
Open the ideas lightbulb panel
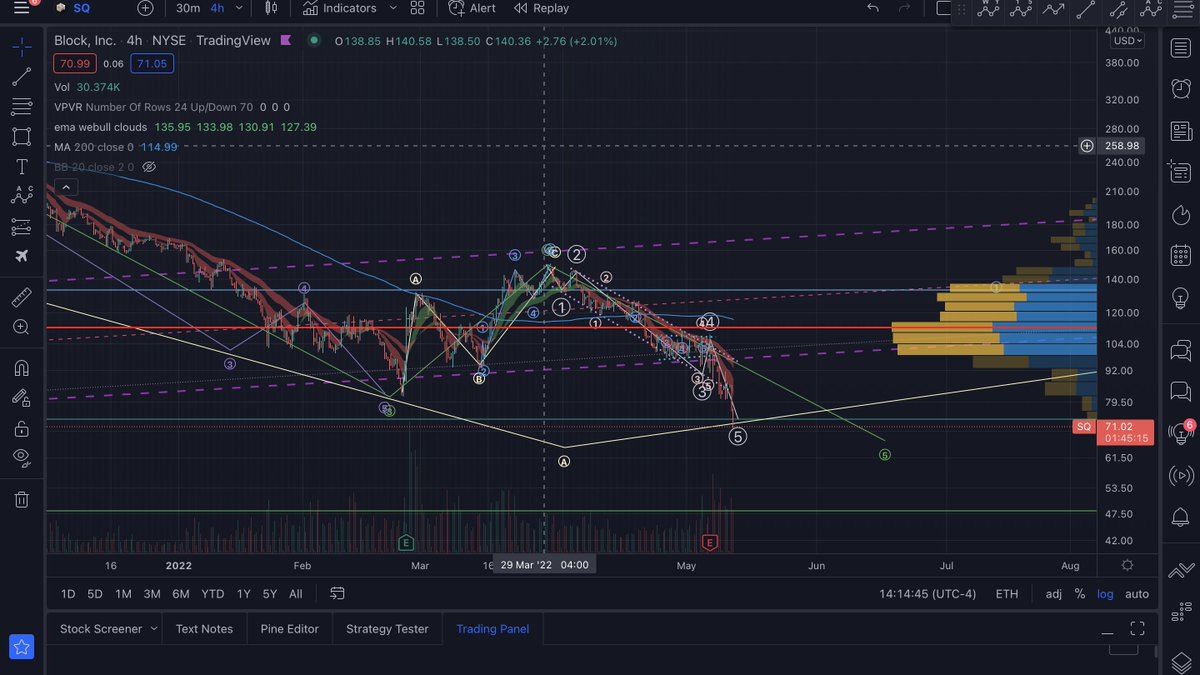pyautogui.click(x=1180, y=299)
